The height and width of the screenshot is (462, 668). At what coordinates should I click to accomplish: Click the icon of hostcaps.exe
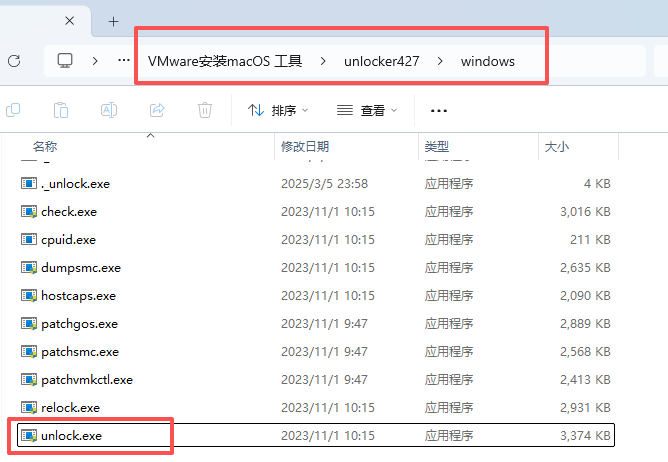29,296
